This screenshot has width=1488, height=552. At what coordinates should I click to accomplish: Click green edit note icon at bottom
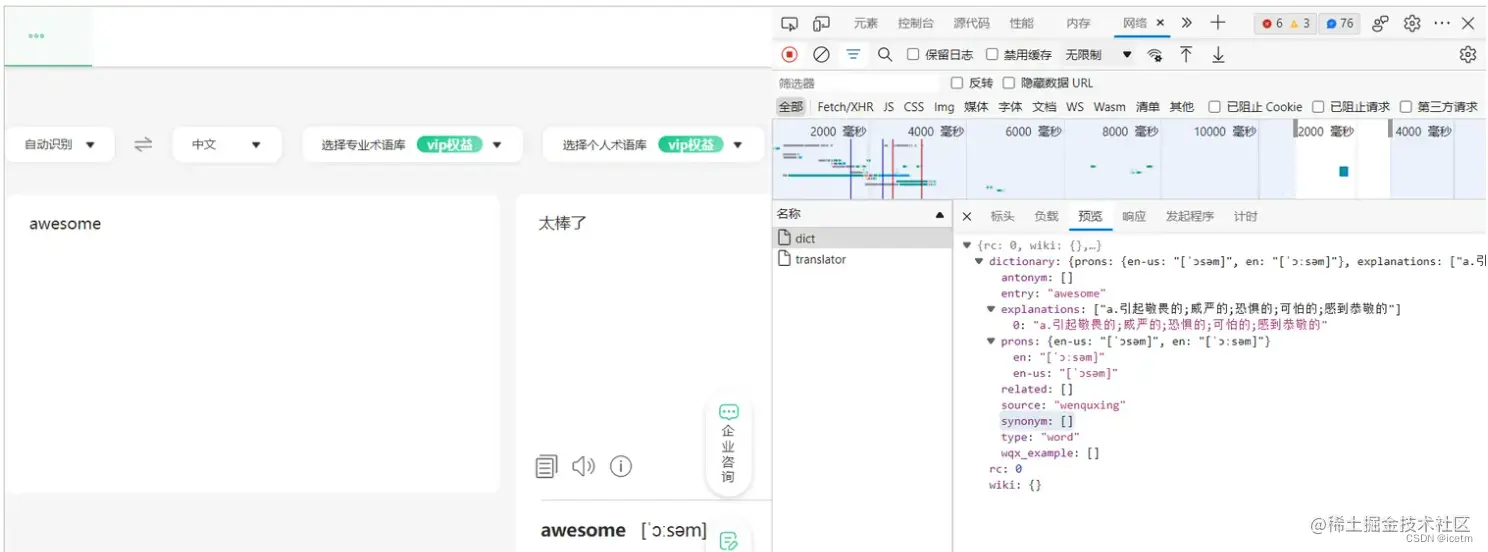pyautogui.click(x=729, y=540)
